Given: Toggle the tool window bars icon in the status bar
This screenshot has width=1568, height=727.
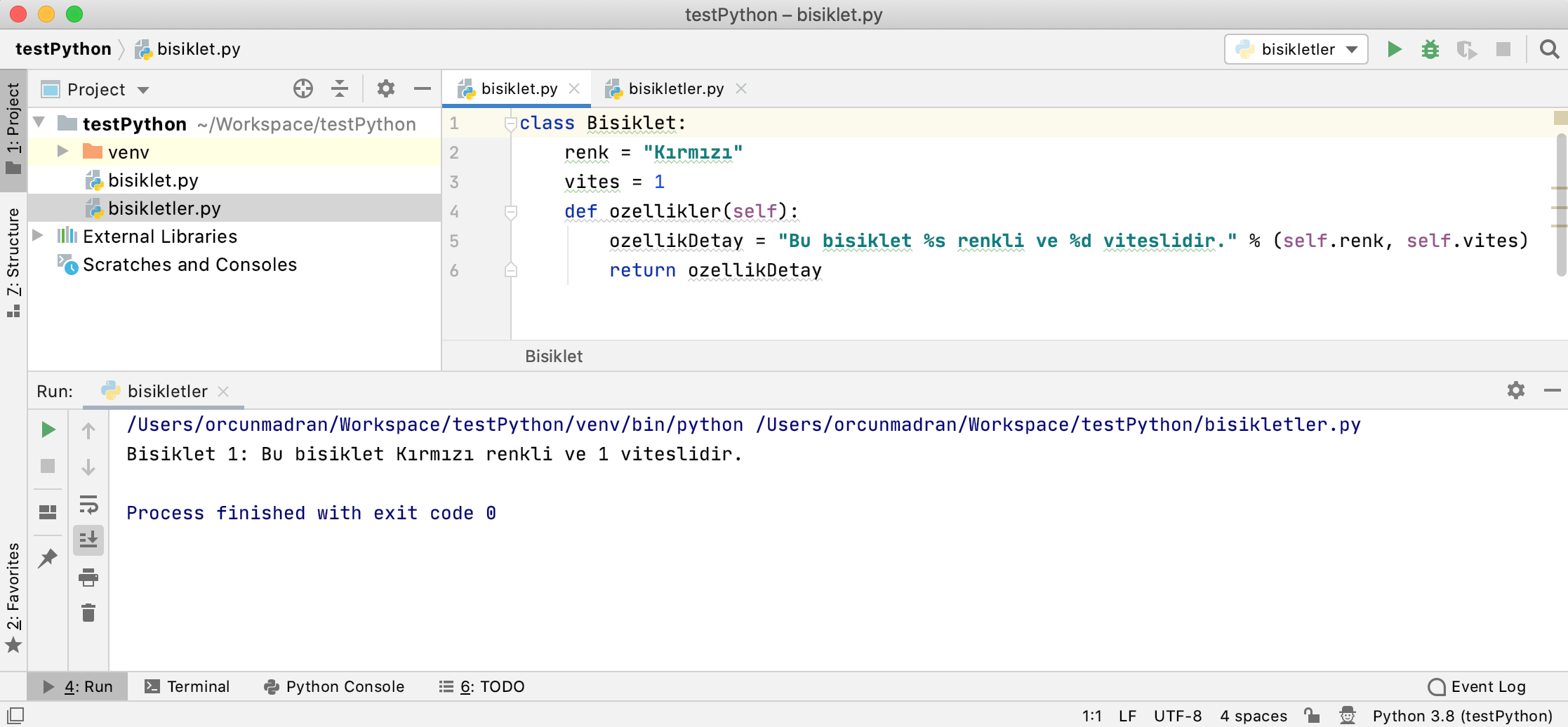Looking at the screenshot, I should pos(15,715).
